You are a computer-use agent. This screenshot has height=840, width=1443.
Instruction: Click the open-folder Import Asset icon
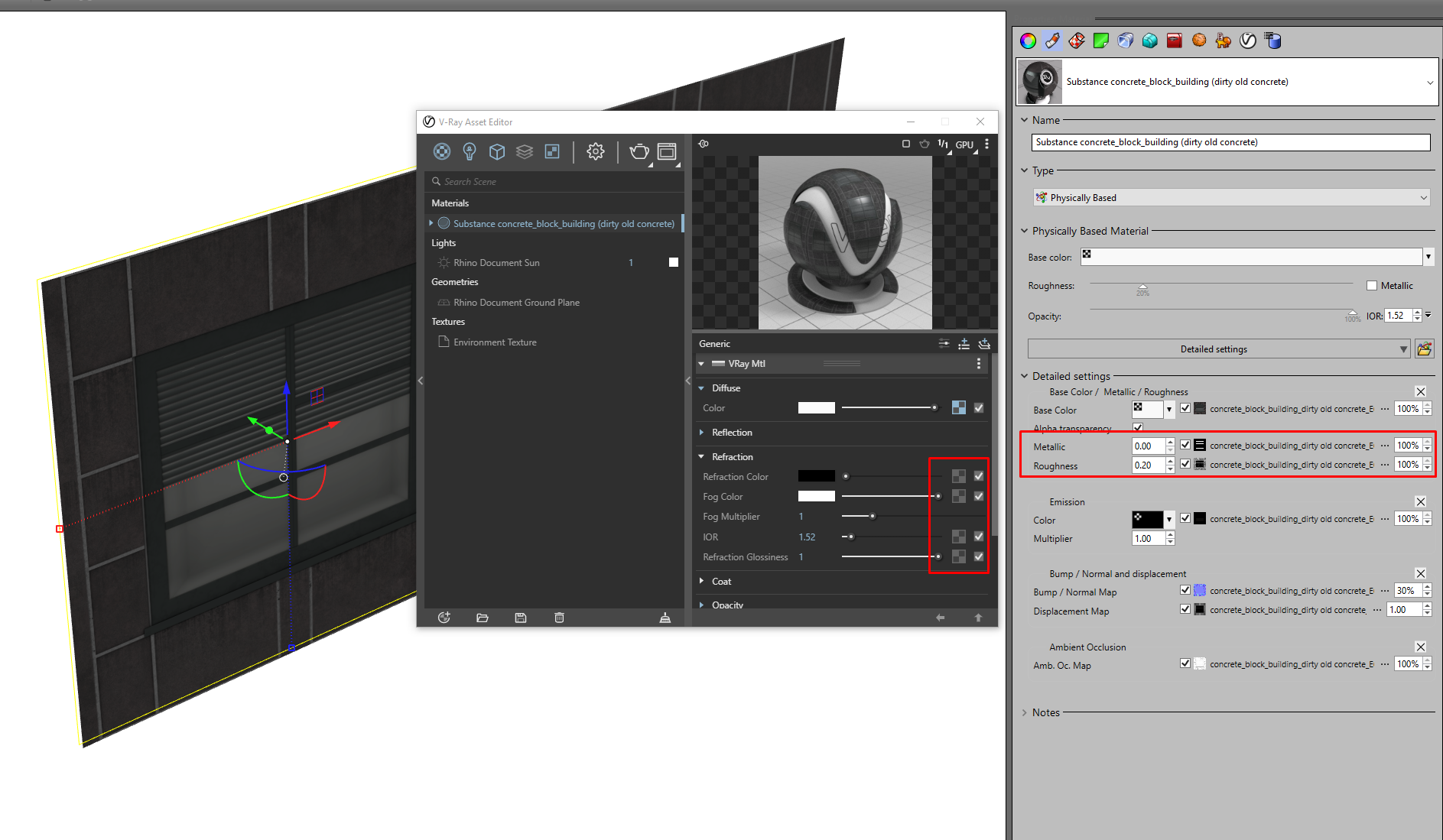[x=482, y=618]
